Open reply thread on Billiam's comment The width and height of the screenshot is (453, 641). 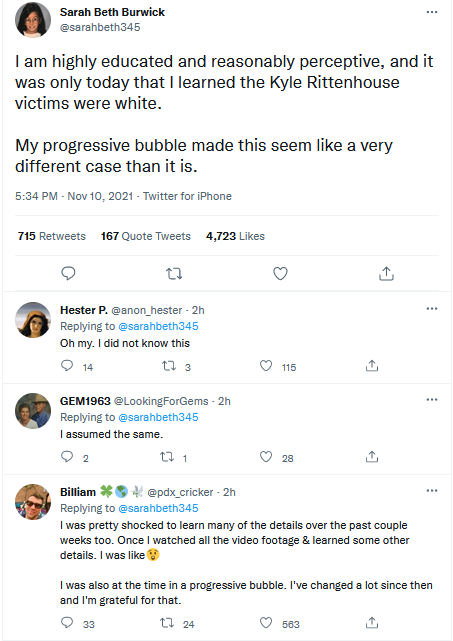67,623
